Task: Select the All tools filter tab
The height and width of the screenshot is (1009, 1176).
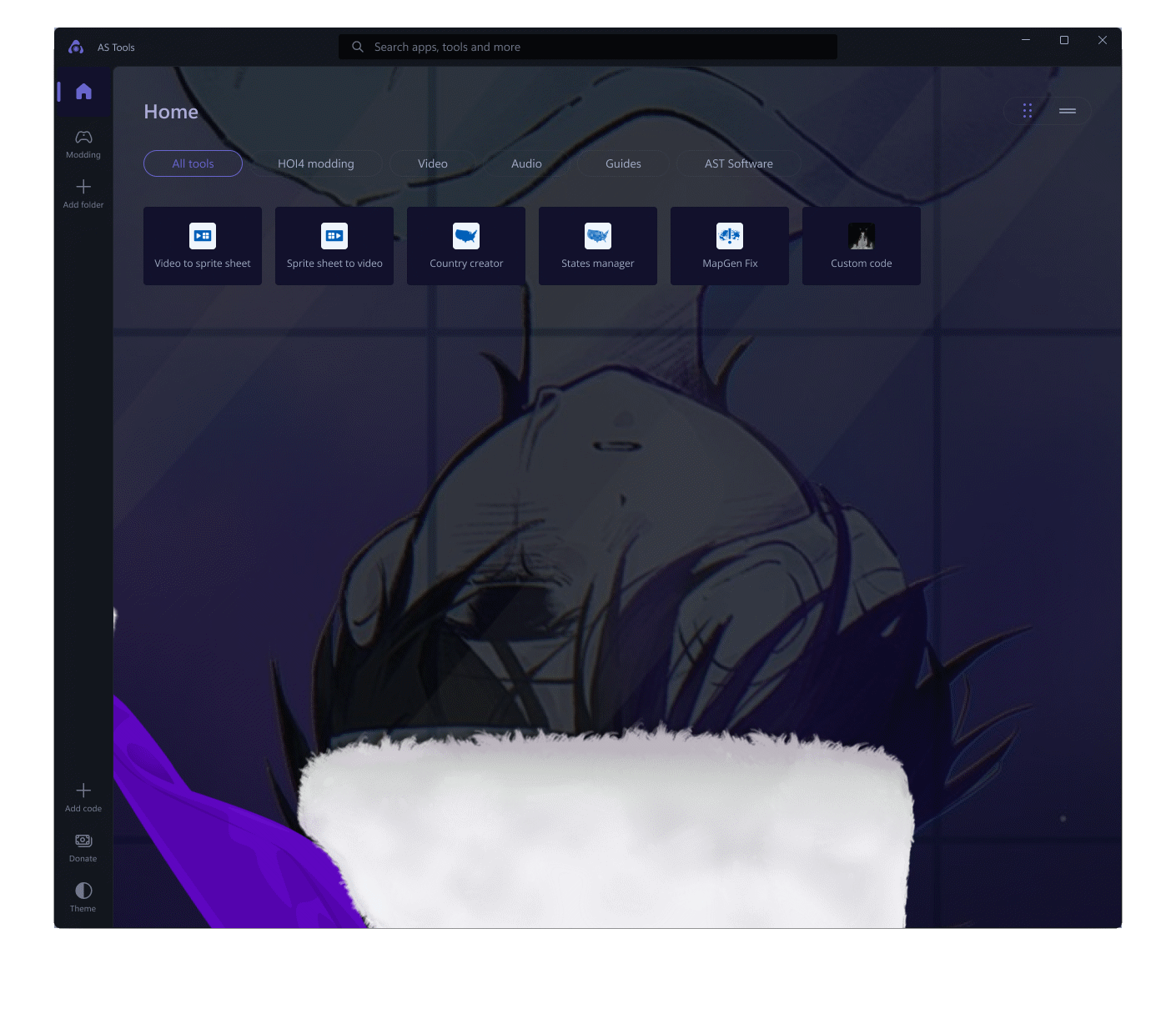Action: [193, 163]
